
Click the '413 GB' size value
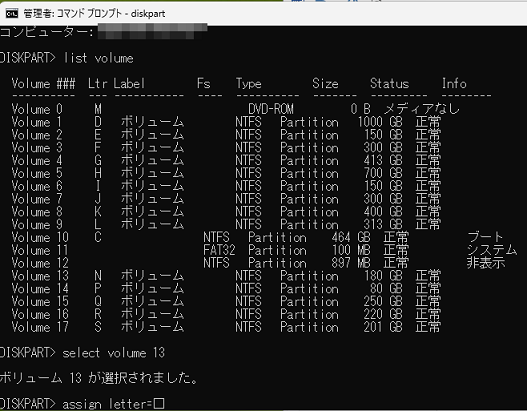pyautogui.click(x=383, y=160)
